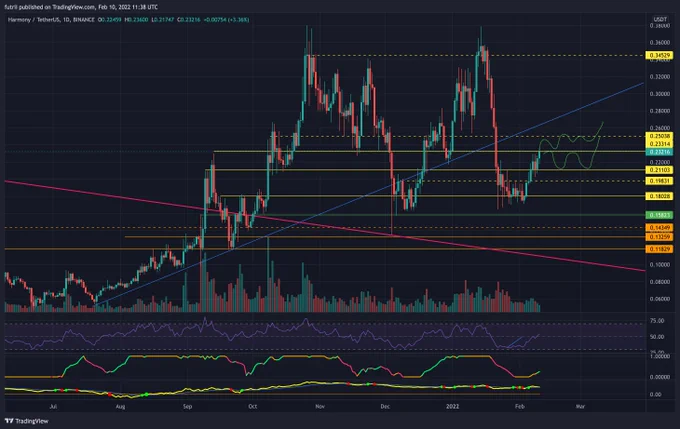The image size is (680, 429).
Task: Click the 0.10000 price axis tick
Action: click(x=659, y=265)
